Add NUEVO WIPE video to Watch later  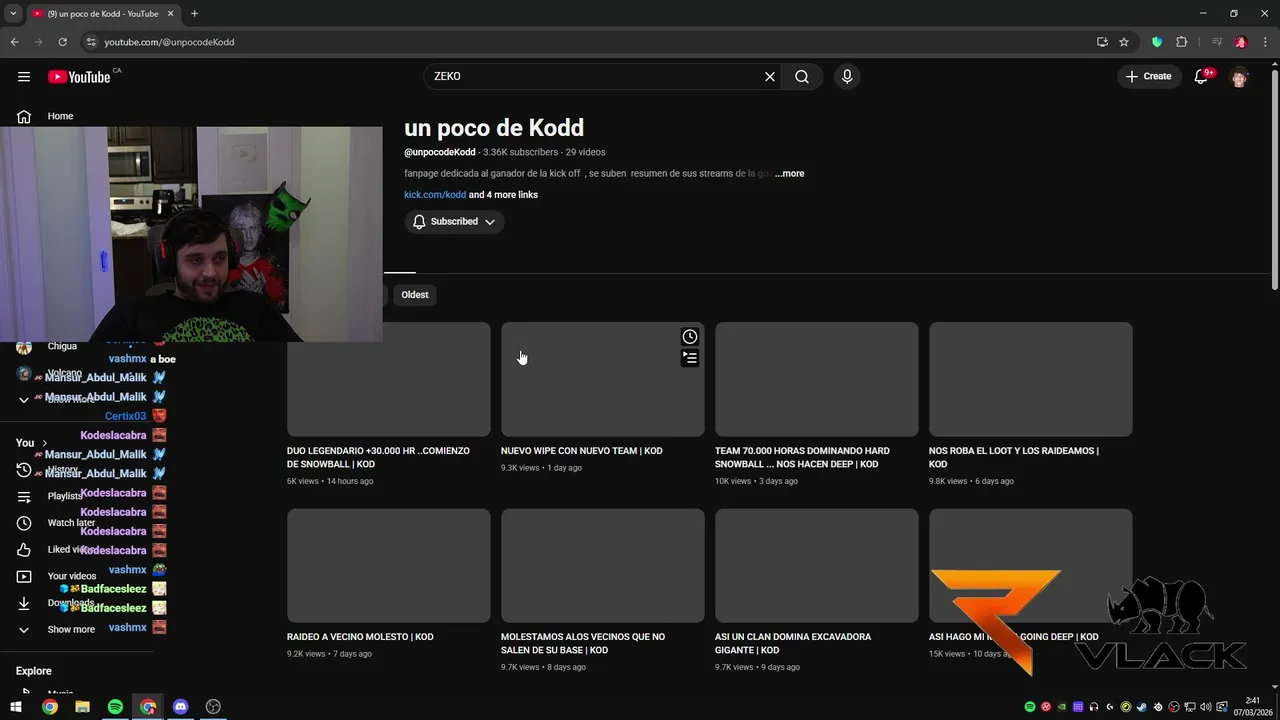tap(690, 337)
